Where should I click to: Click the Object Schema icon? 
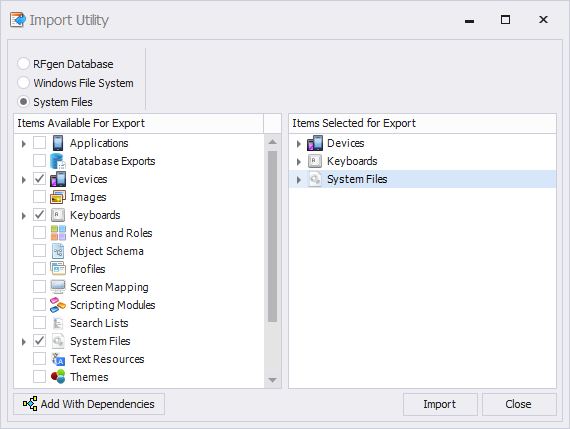[58, 251]
